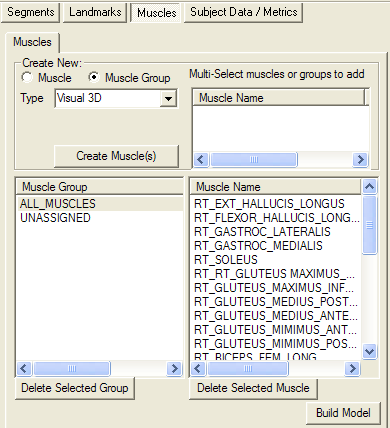
Task: Open the Landmarks tab
Action: point(95,12)
